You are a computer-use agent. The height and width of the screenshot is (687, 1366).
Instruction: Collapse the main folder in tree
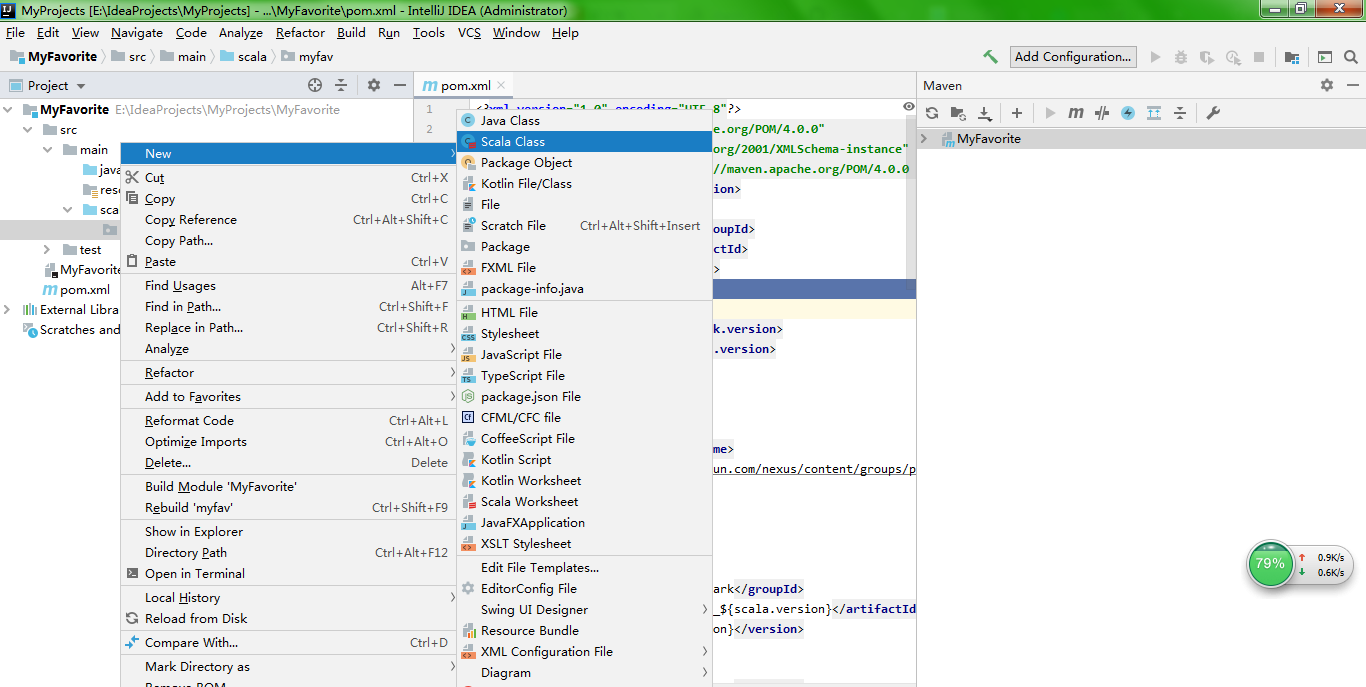(x=47, y=150)
